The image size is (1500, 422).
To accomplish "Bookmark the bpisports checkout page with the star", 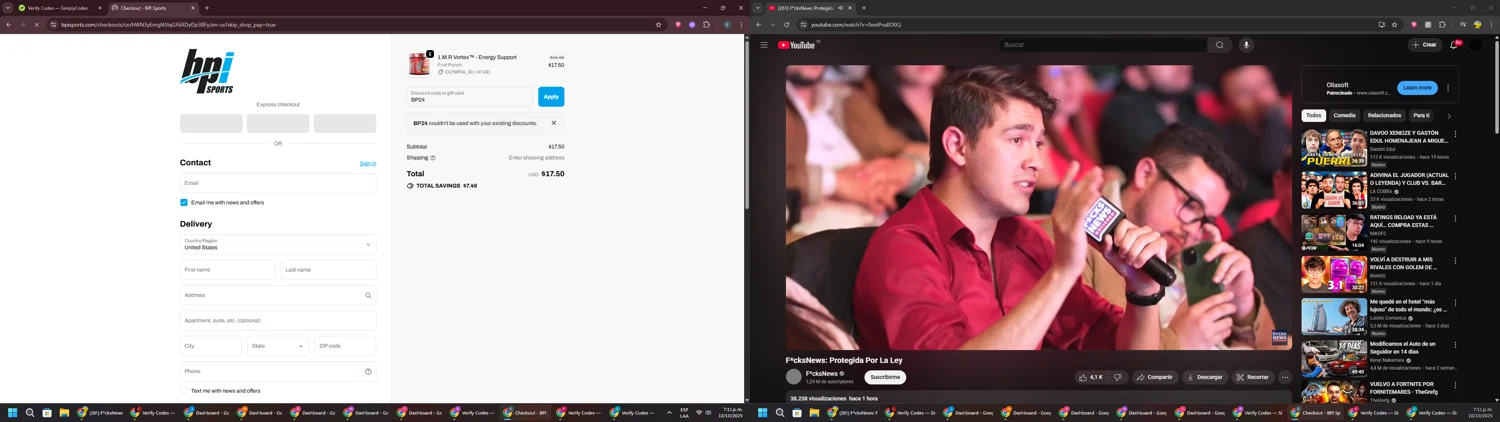I will 658,25.
